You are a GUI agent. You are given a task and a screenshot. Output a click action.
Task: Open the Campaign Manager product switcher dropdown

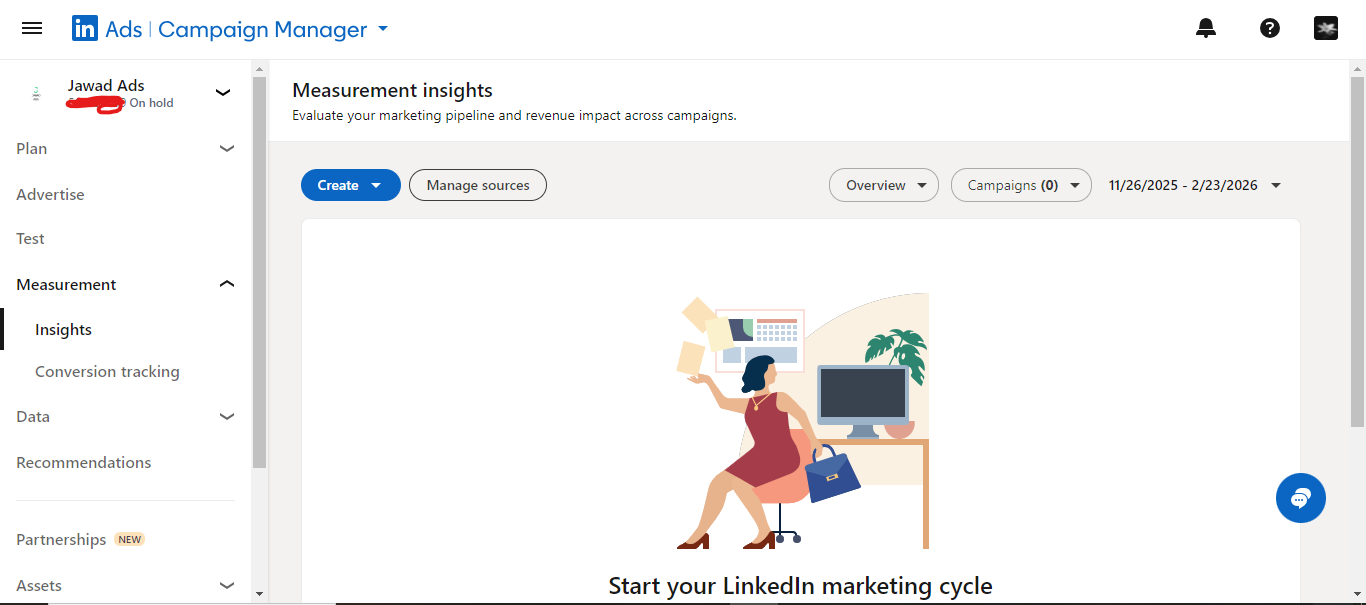pyautogui.click(x=382, y=30)
